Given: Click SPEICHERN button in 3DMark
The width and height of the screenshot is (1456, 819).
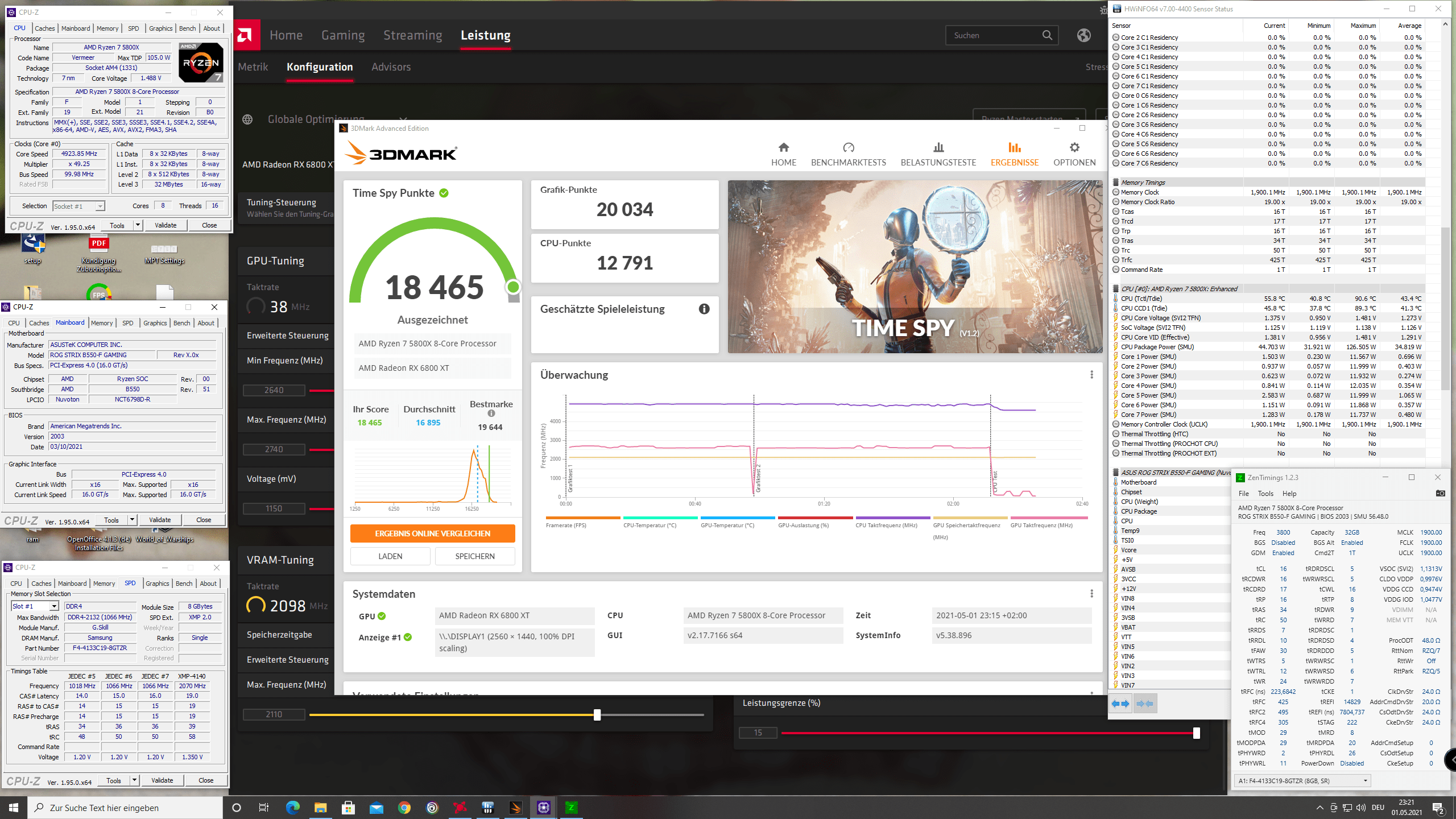Looking at the screenshot, I should point(475,556).
